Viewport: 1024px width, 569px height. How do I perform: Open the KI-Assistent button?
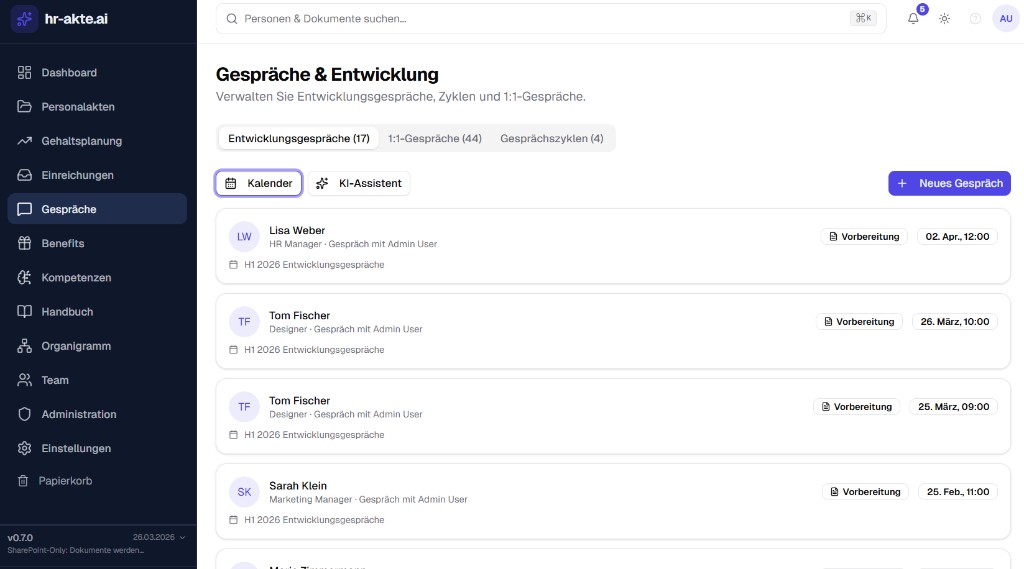point(359,183)
